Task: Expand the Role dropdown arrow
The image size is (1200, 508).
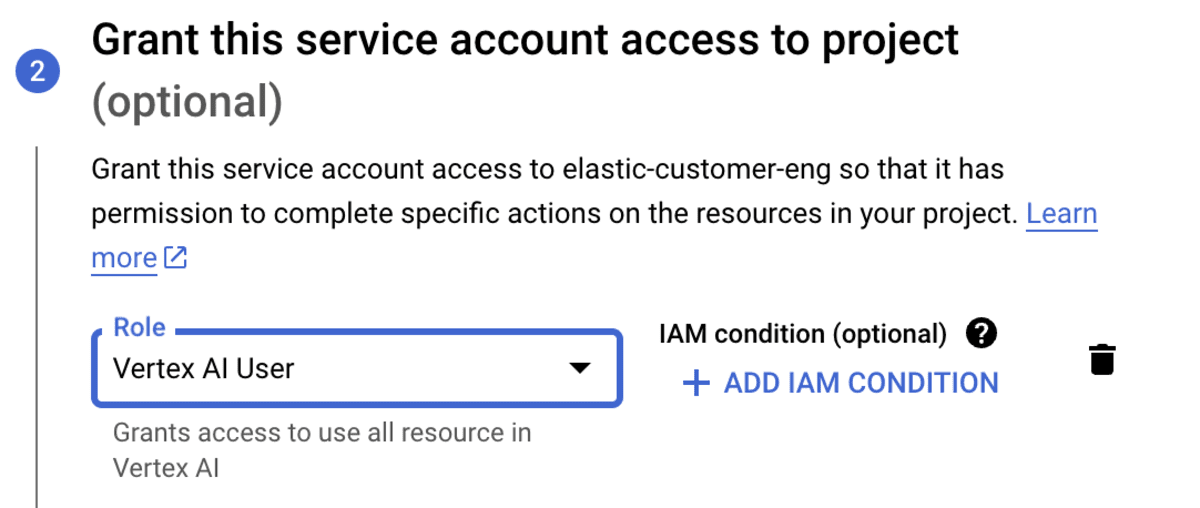Action: tap(579, 368)
